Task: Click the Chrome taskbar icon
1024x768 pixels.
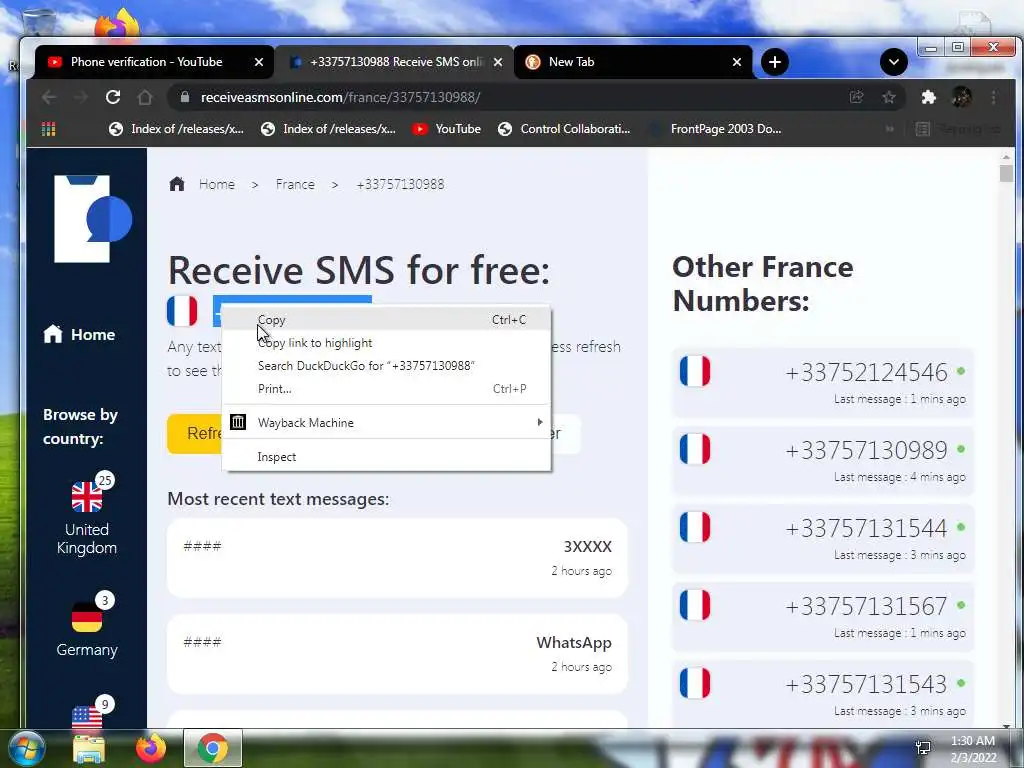Action: (x=213, y=748)
